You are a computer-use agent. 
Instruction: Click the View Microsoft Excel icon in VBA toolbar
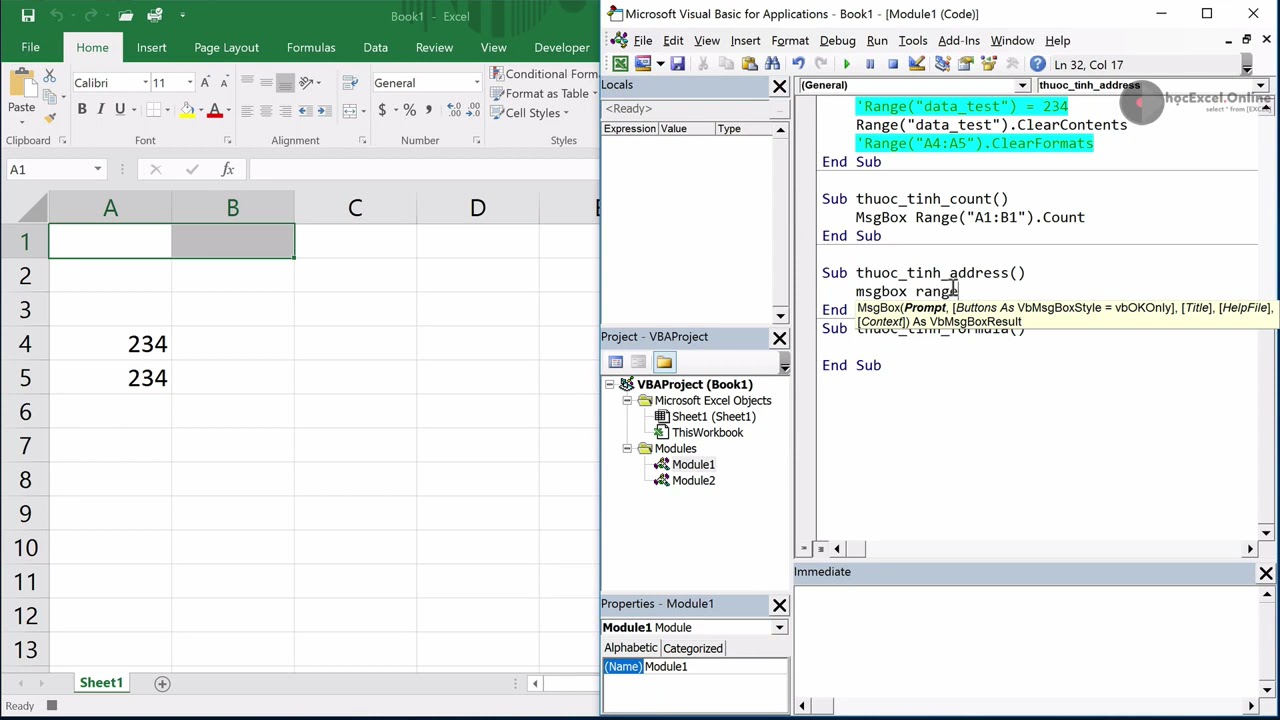[620, 64]
